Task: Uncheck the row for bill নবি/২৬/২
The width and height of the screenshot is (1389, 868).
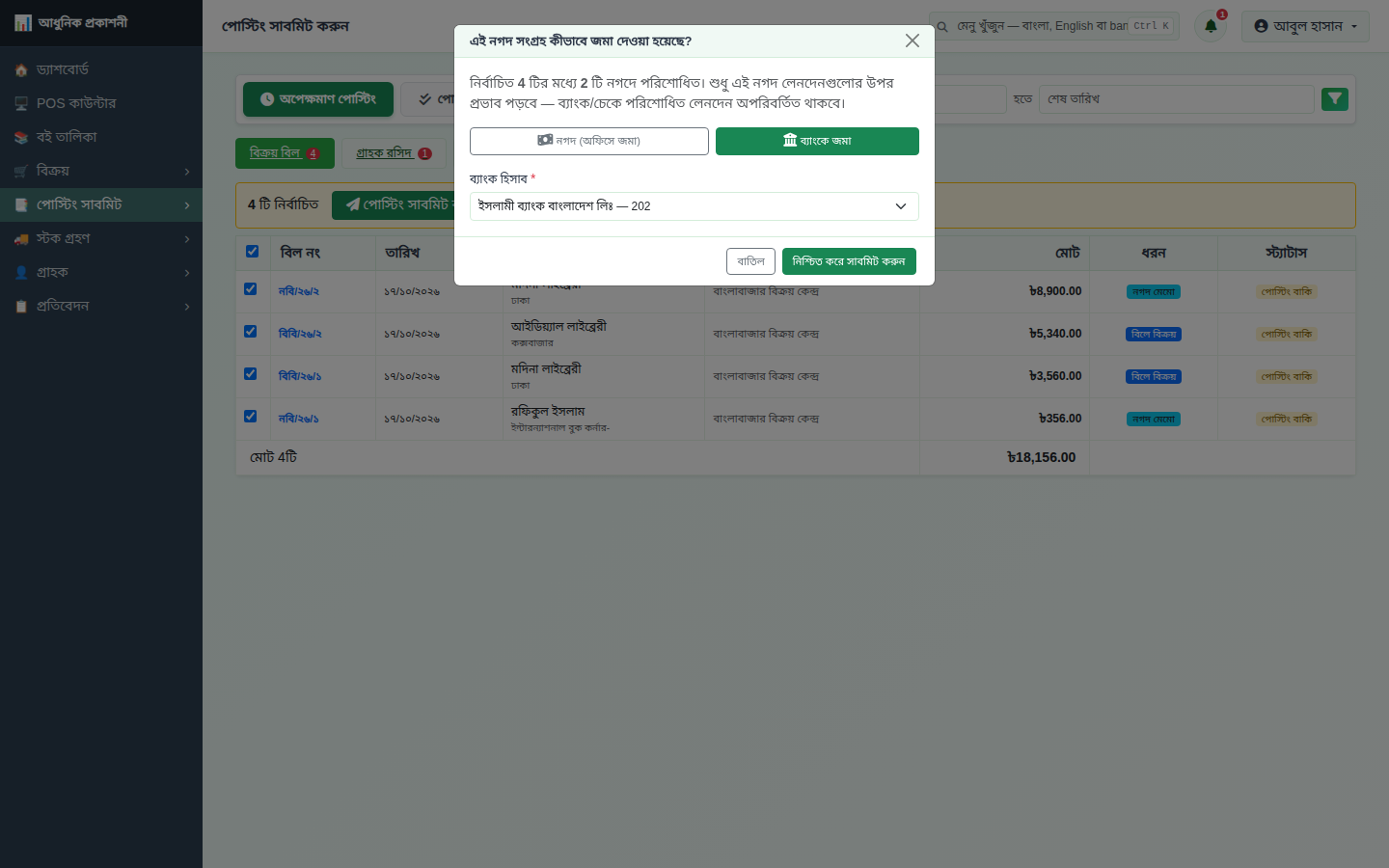Action: pyautogui.click(x=251, y=289)
